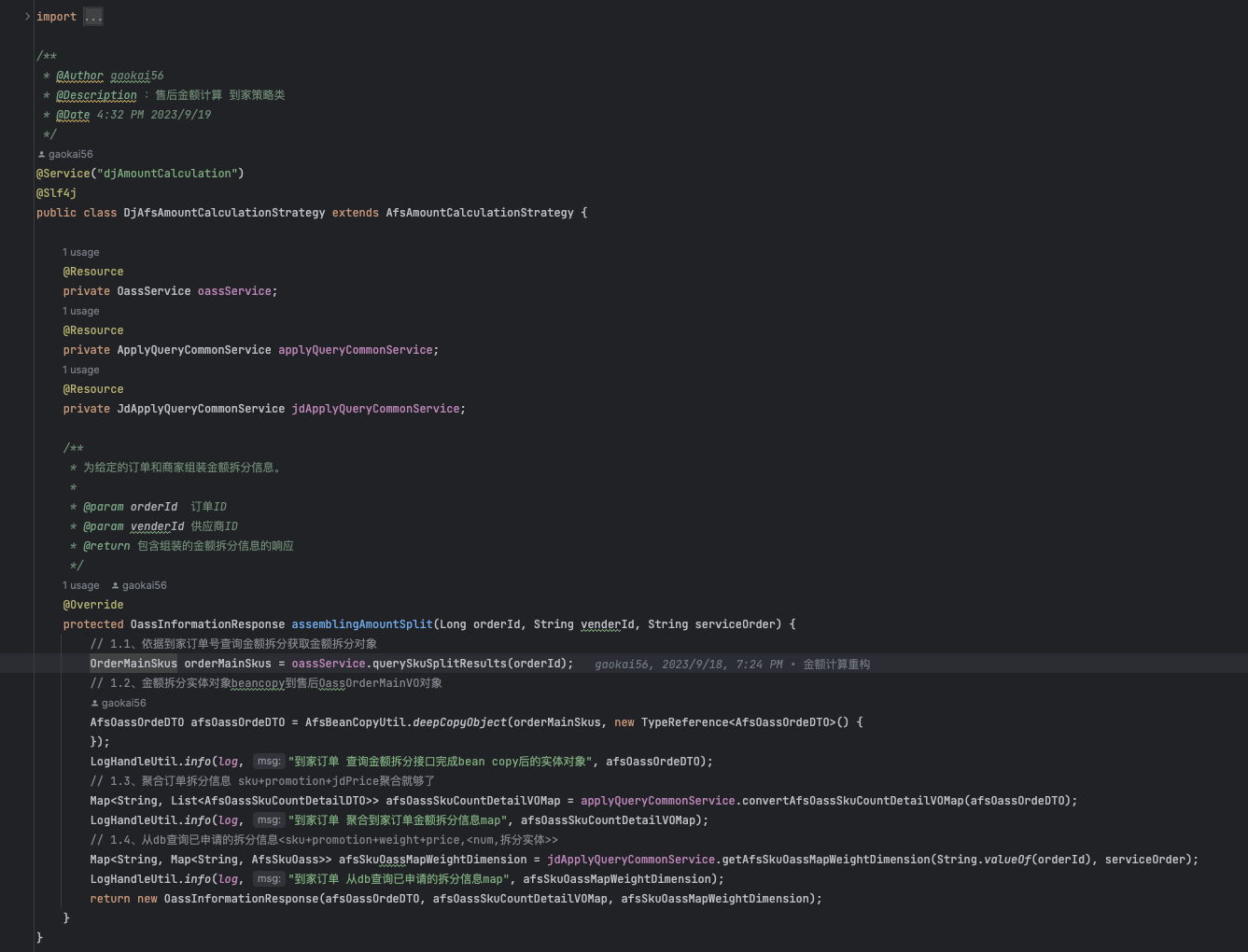This screenshot has width=1248, height=952.
Task: Click the highlighted OrderMainSkus type
Action: pos(133,664)
